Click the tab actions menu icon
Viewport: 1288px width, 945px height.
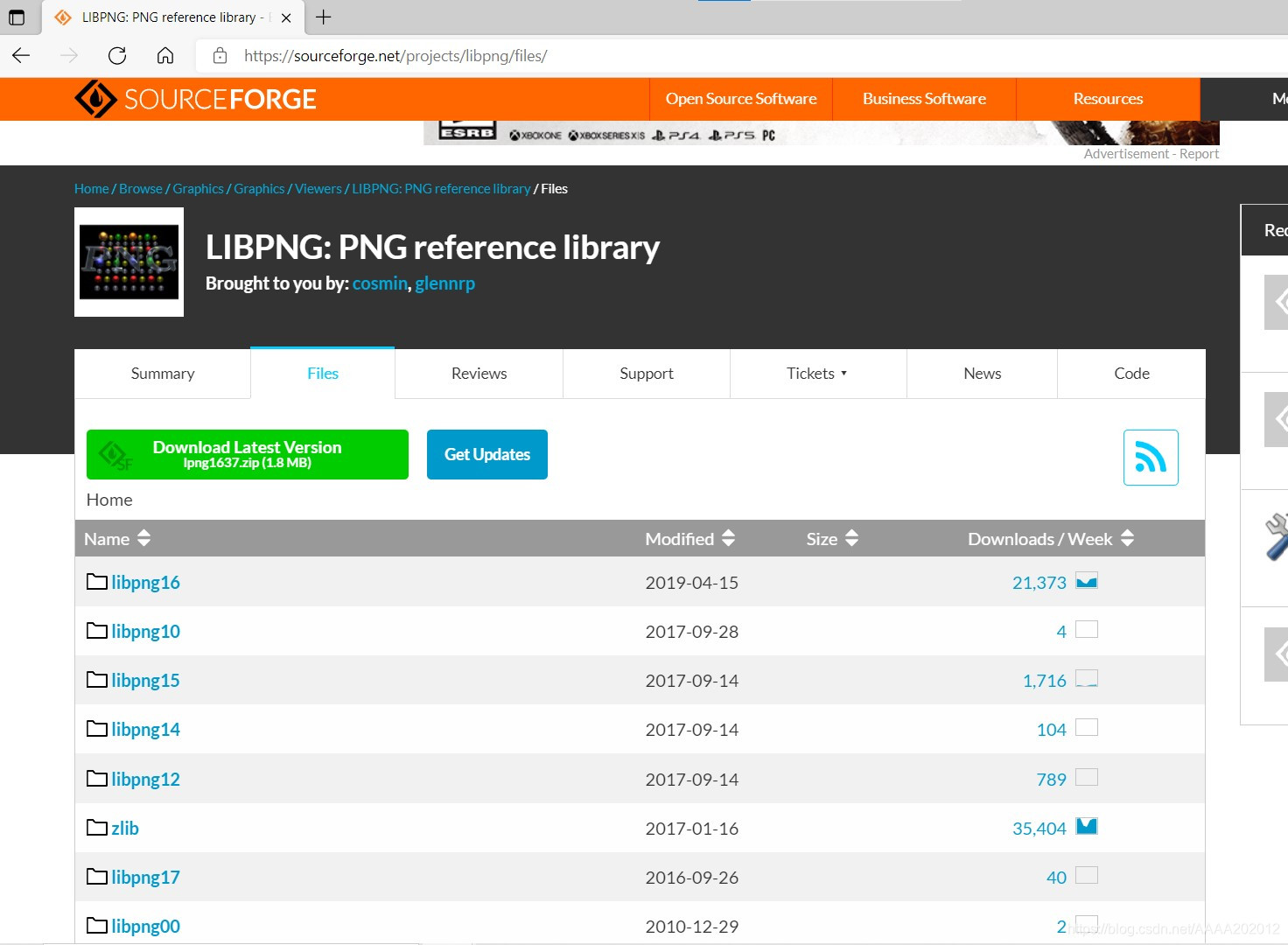17,17
